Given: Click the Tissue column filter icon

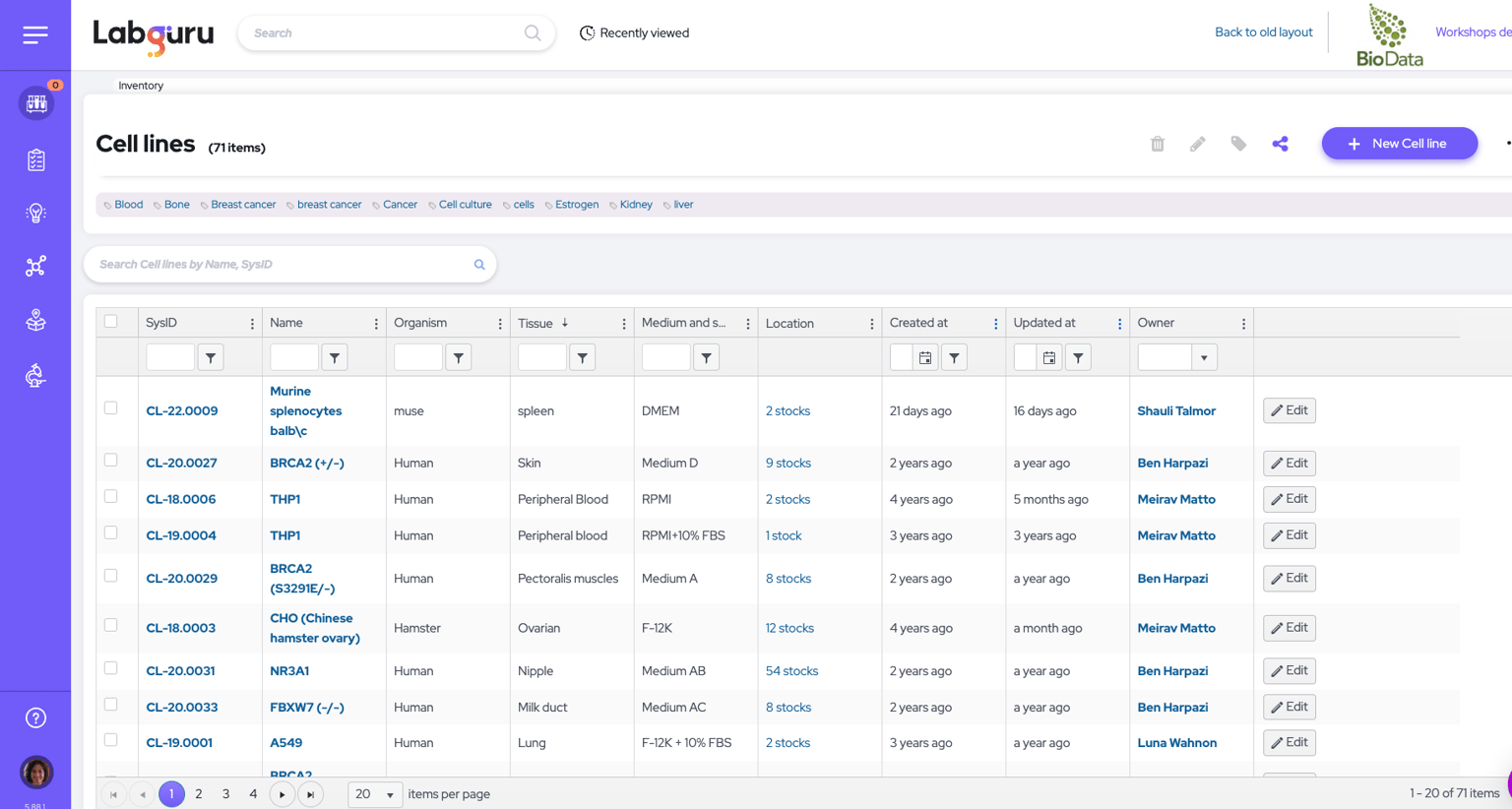Looking at the screenshot, I should tap(583, 358).
